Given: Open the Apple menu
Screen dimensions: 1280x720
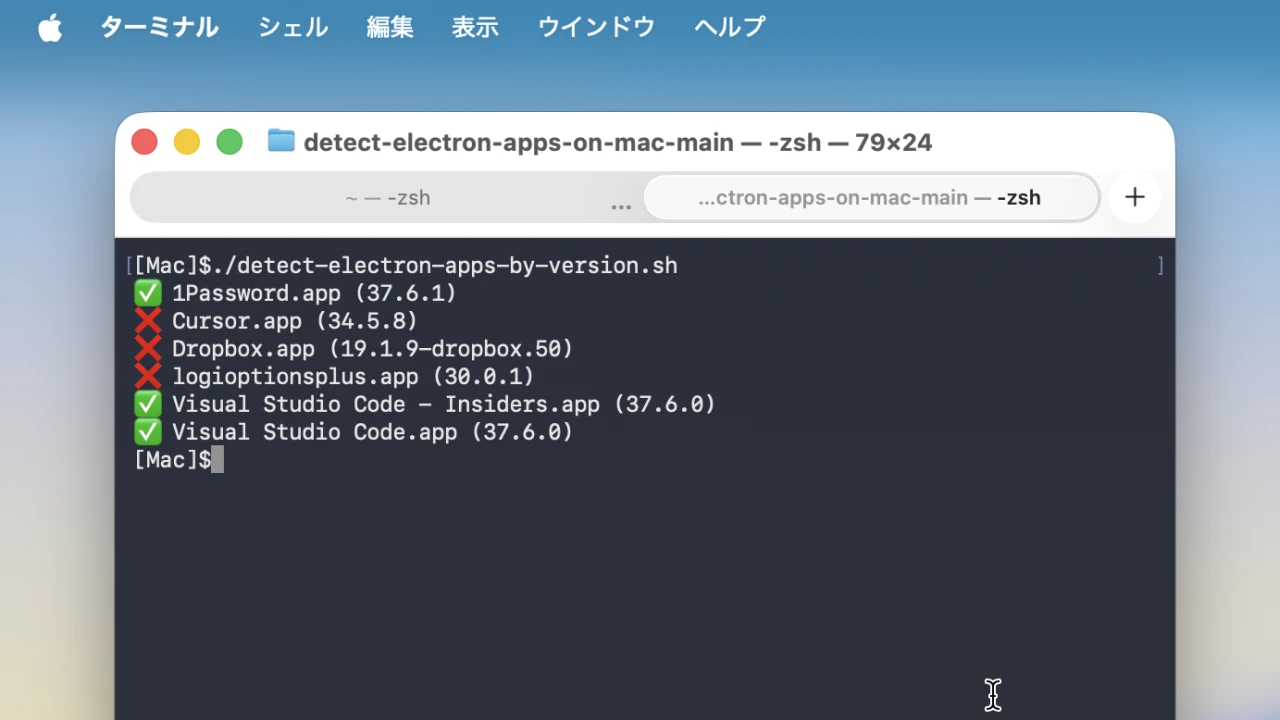Looking at the screenshot, I should 50,27.
